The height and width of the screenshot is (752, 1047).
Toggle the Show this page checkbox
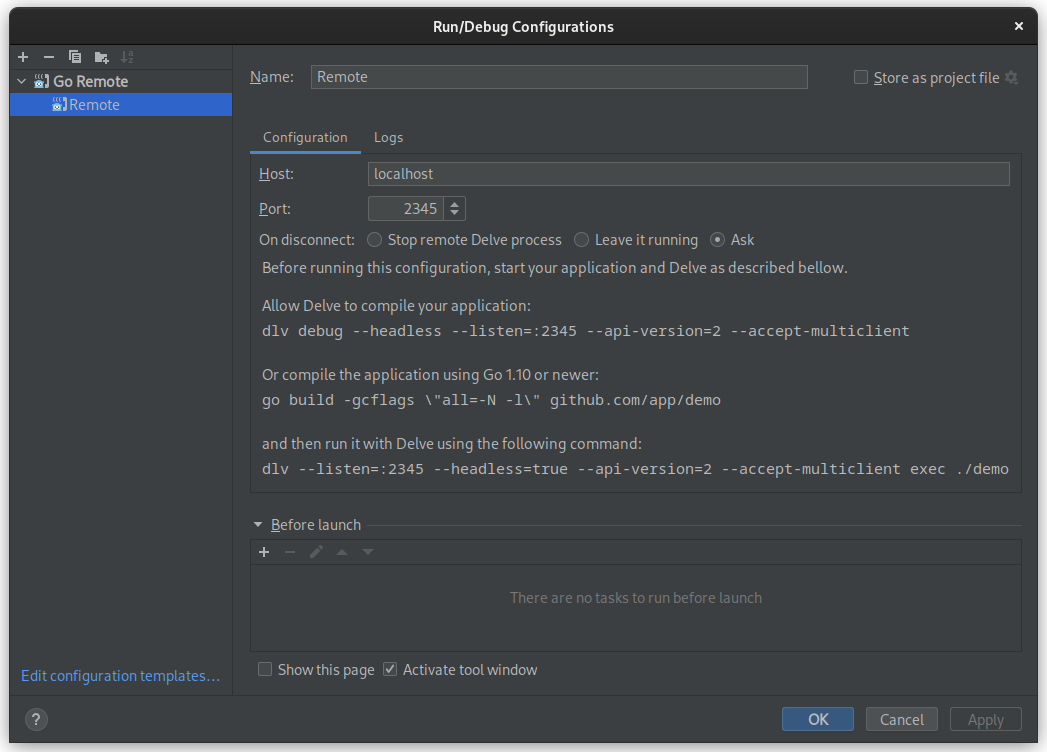click(x=265, y=670)
